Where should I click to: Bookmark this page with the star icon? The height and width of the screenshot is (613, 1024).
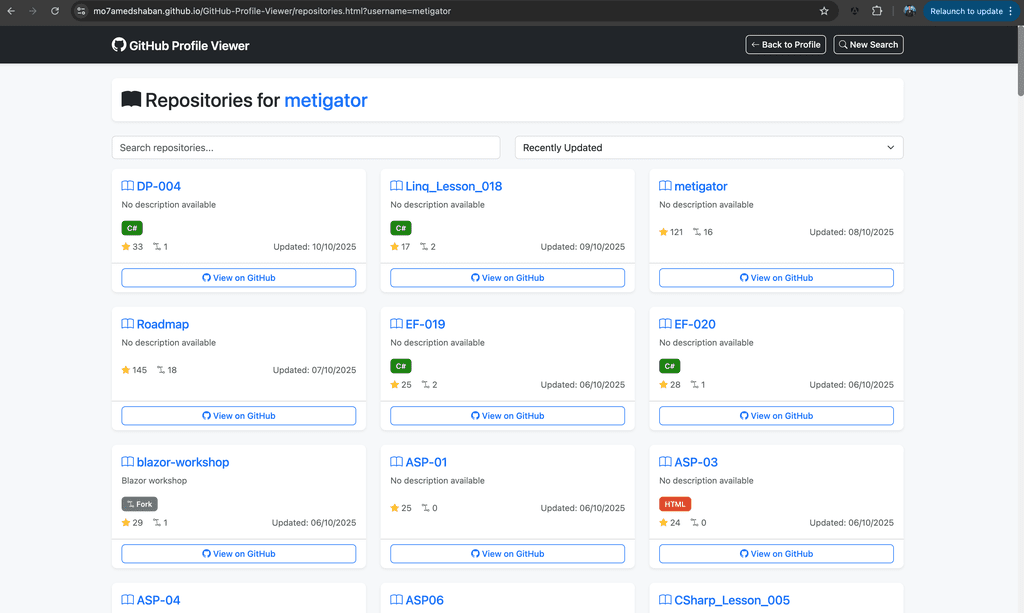[x=824, y=11]
